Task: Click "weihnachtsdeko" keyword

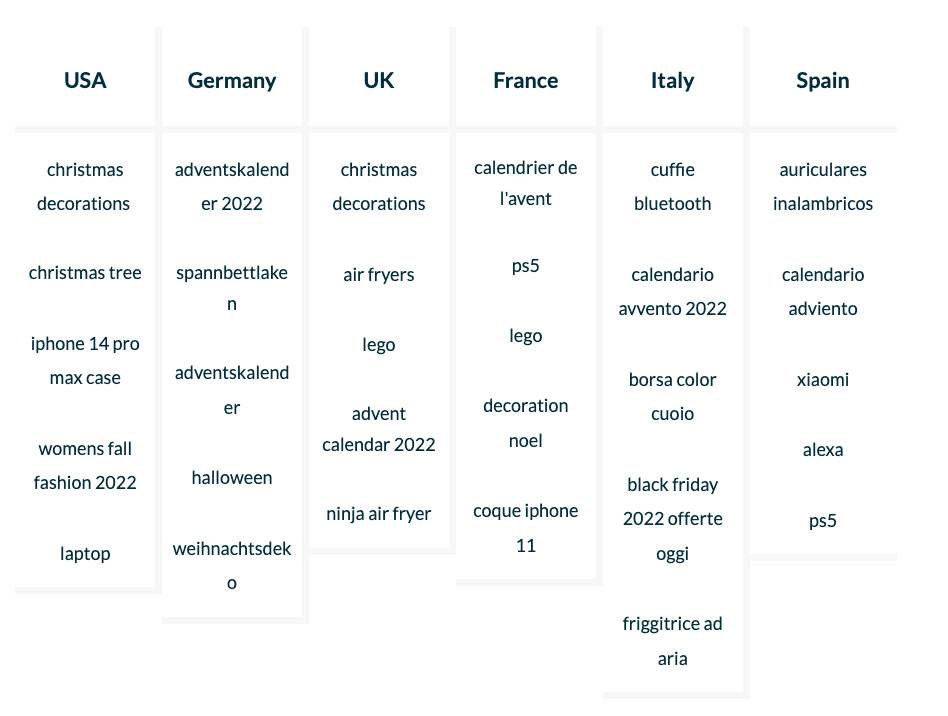Action: click(x=232, y=565)
